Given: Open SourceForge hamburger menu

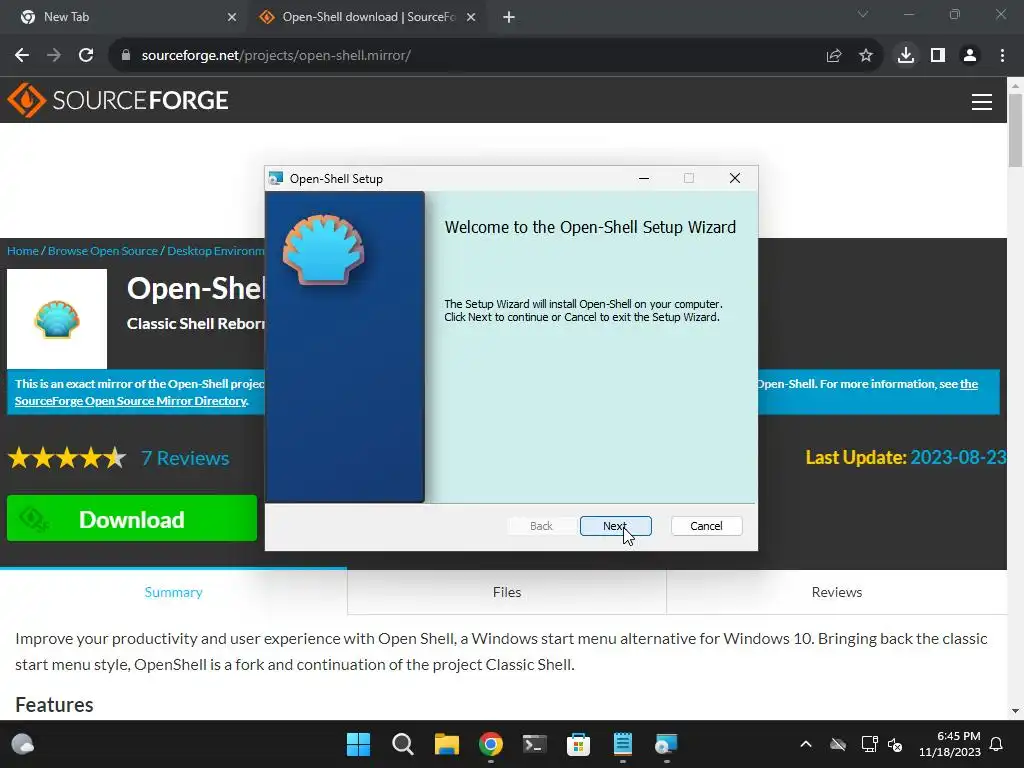Looking at the screenshot, I should point(982,102).
